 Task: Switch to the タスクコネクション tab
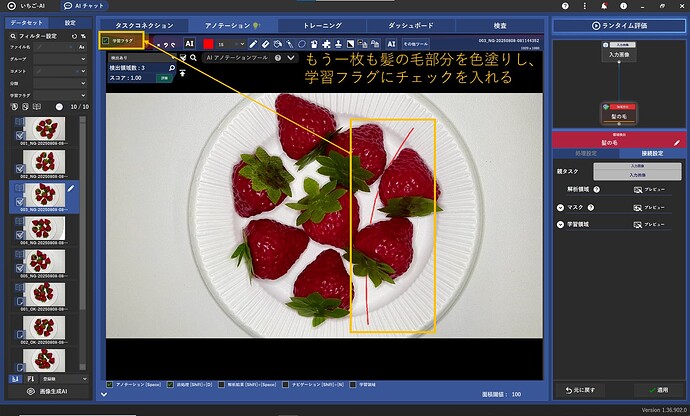tap(144, 26)
